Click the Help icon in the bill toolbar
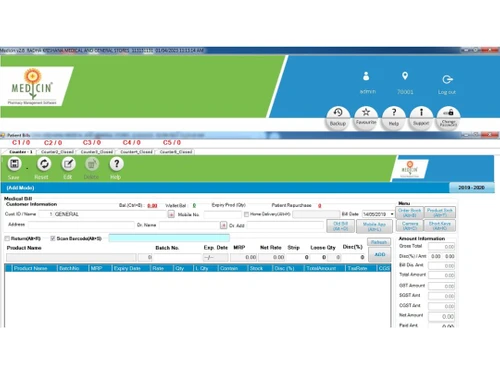 (x=116, y=164)
